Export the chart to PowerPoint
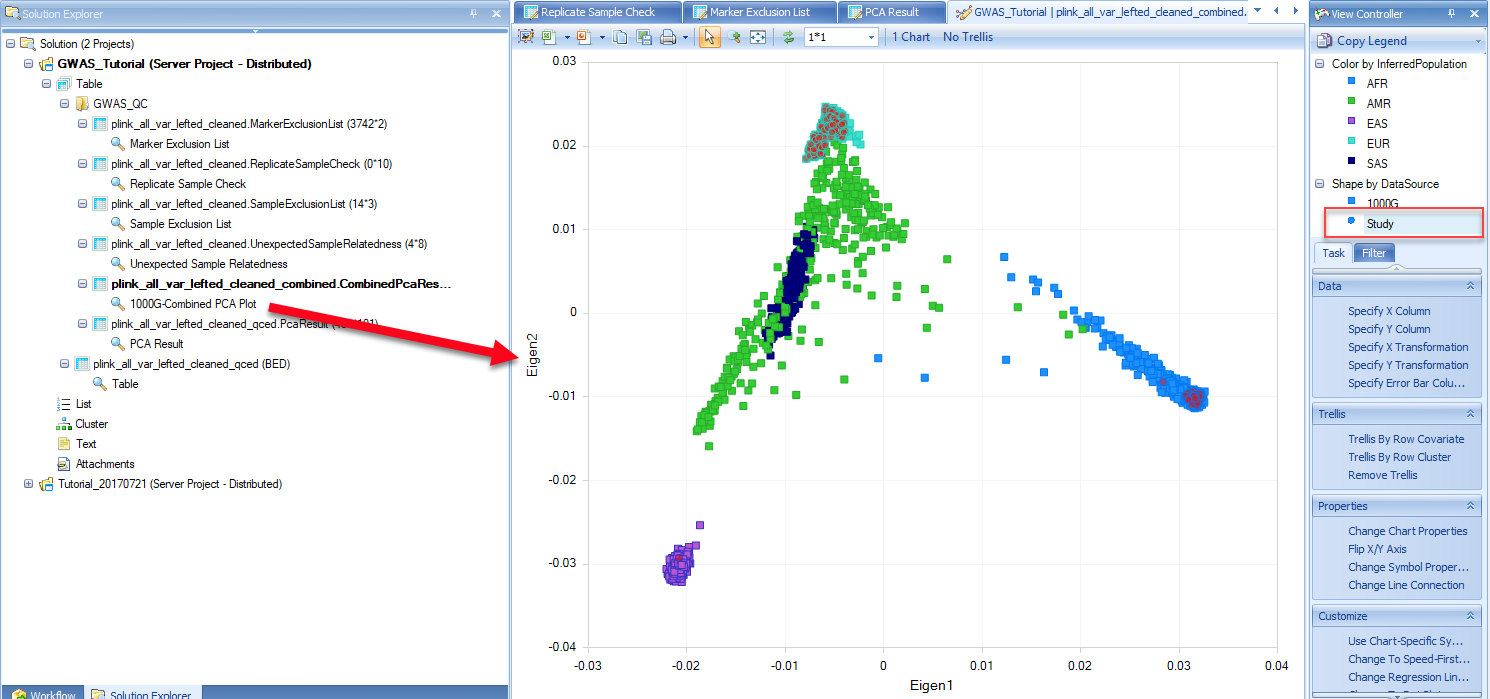Viewport: 1490px width, 699px height. pos(583,37)
